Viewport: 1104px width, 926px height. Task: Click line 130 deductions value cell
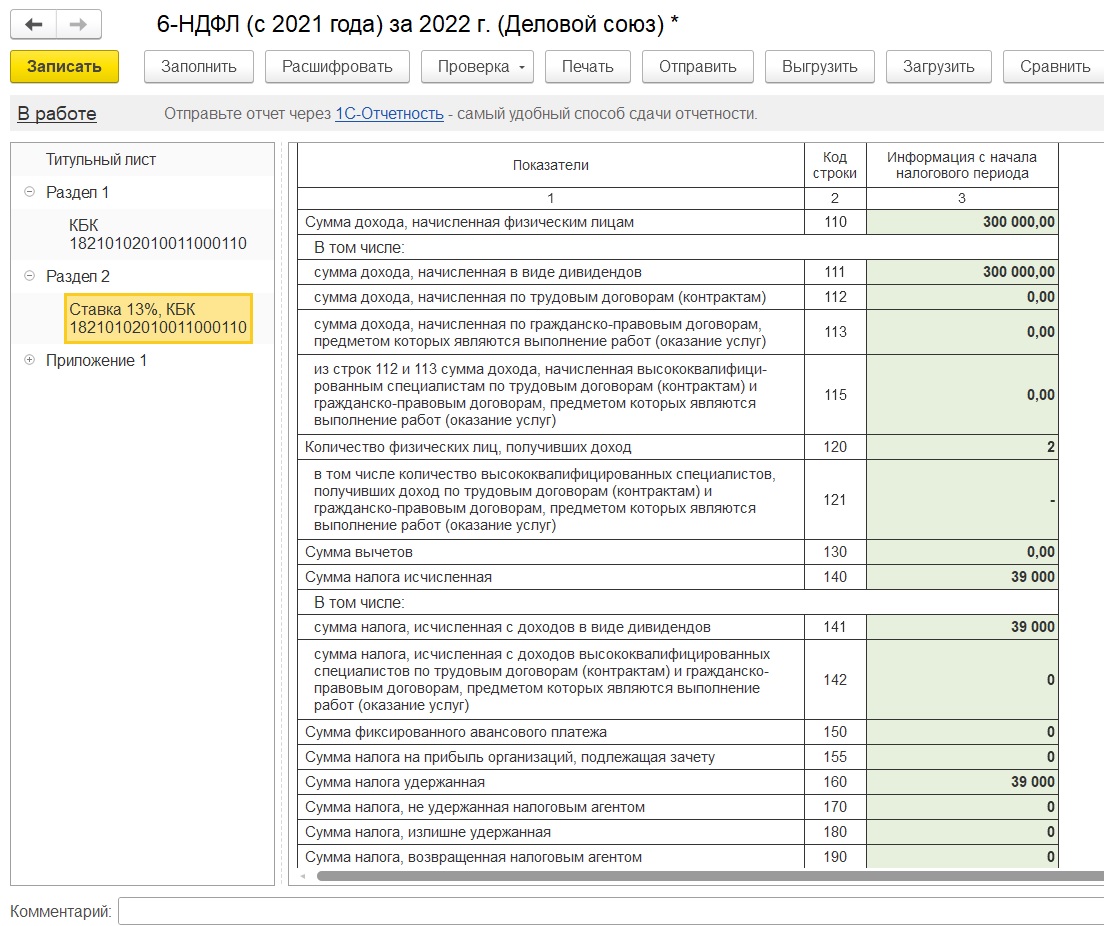pos(962,552)
